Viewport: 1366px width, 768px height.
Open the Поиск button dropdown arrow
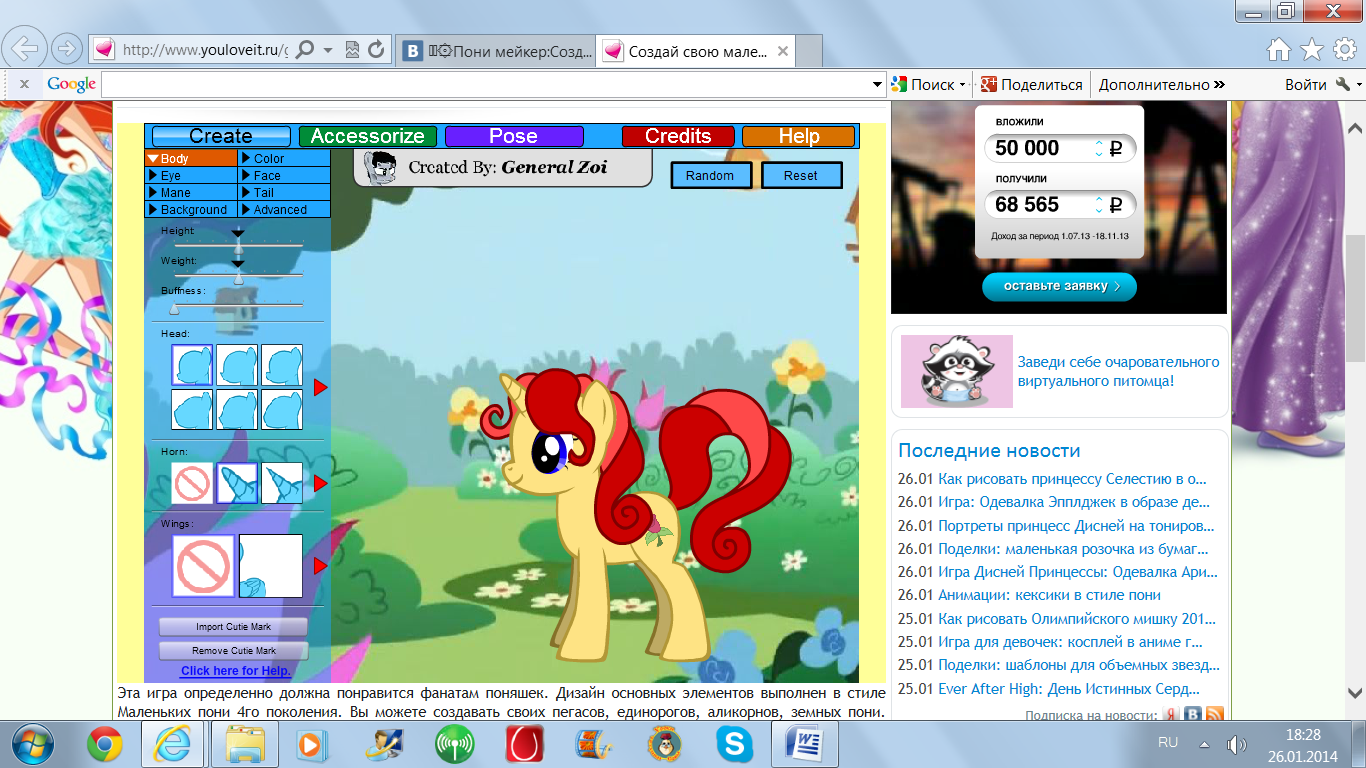coord(962,85)
